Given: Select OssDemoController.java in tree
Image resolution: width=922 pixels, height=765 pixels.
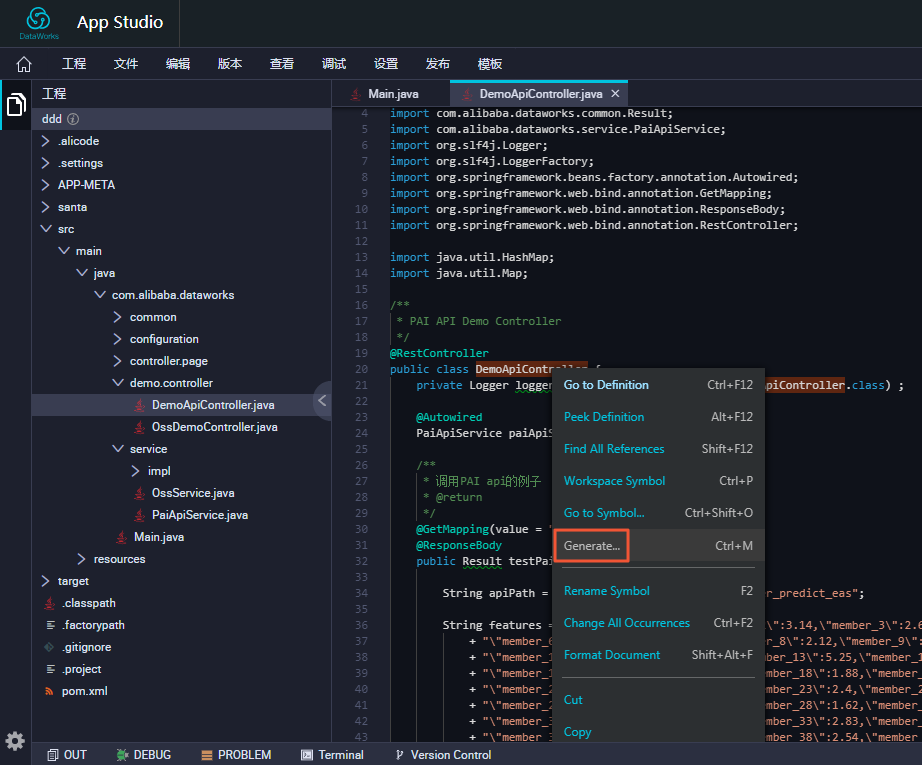Looking at the screenshot, I should point(181,427).
